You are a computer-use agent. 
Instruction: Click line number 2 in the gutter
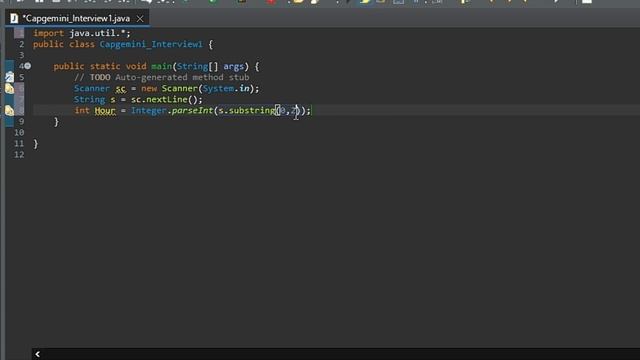point(21,44)
